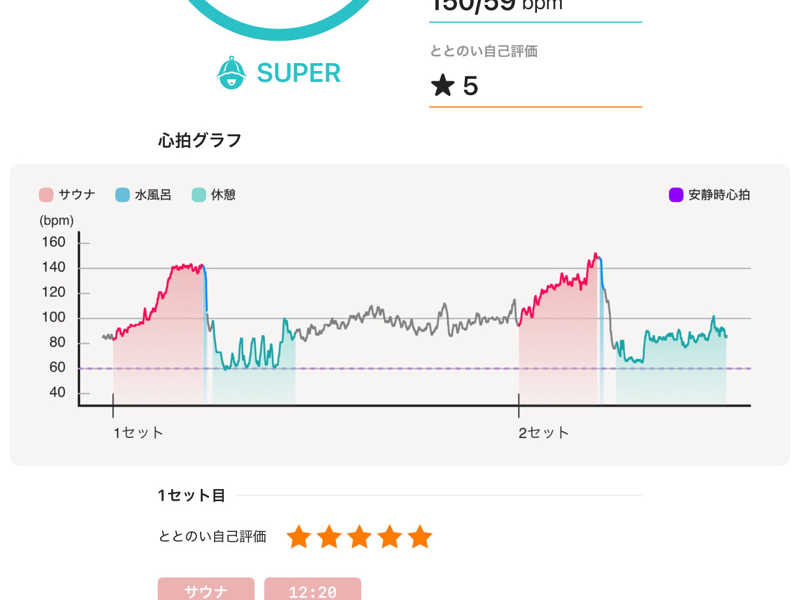Image resolution: width=800 pixels, height=600 pixels.
Task: Click the teal 休憩 legend swatch
Action: click(x=198, y=195)
